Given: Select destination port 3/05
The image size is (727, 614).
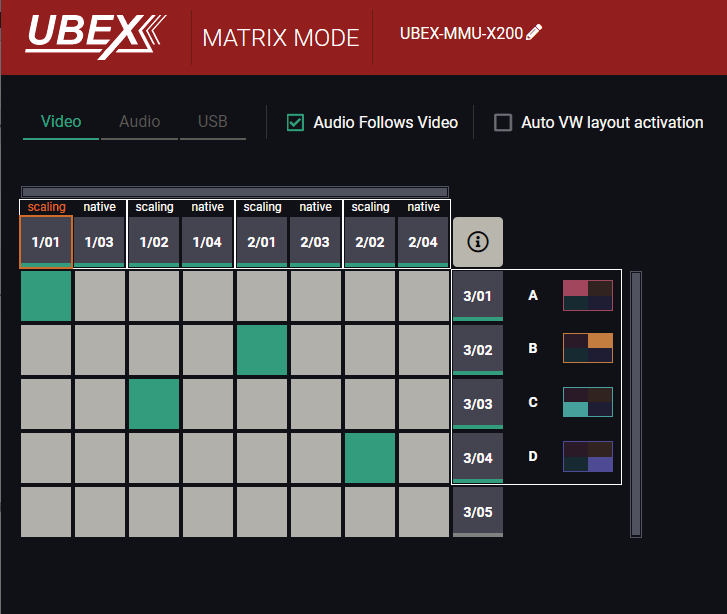Looking at the screenshot, I should pos(478,512).
